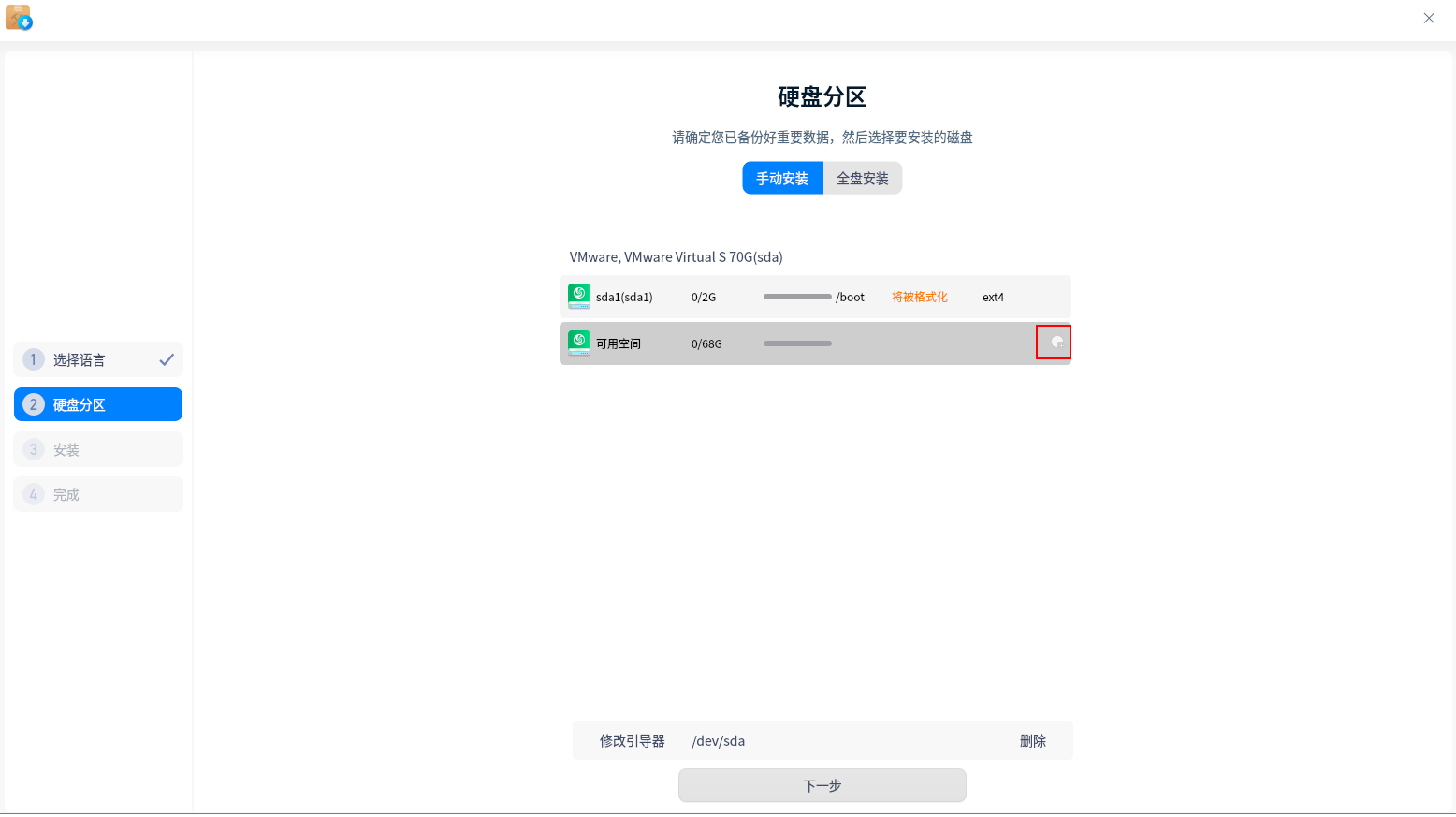Select step 3 安装 in sidebar
Image resolution: width=1456 pixels, height=817 pixels.
pyautogui.click(x=98, y=449)
